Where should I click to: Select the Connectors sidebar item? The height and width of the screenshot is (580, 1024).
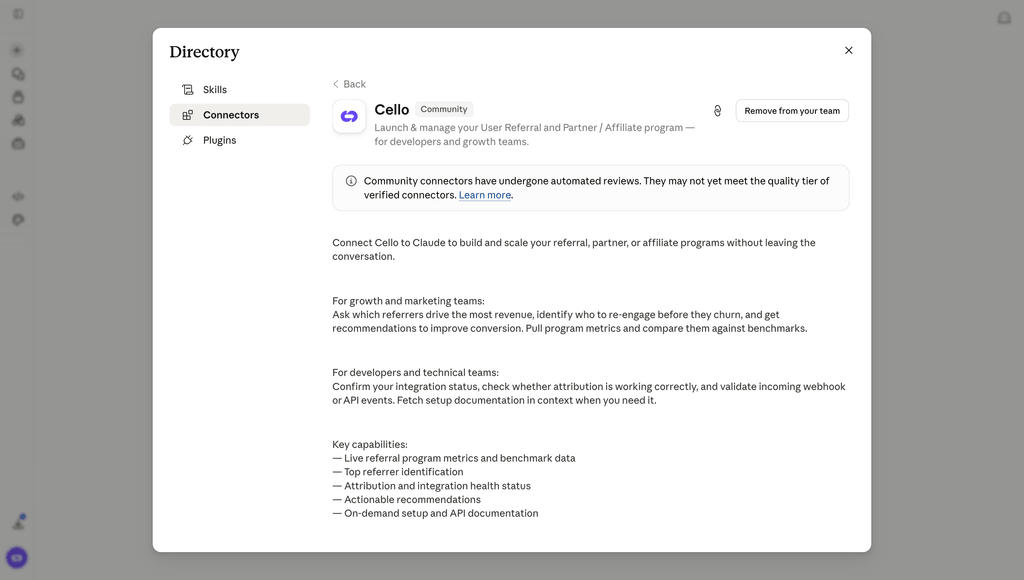pyautogui.click(x=239, y=115)
